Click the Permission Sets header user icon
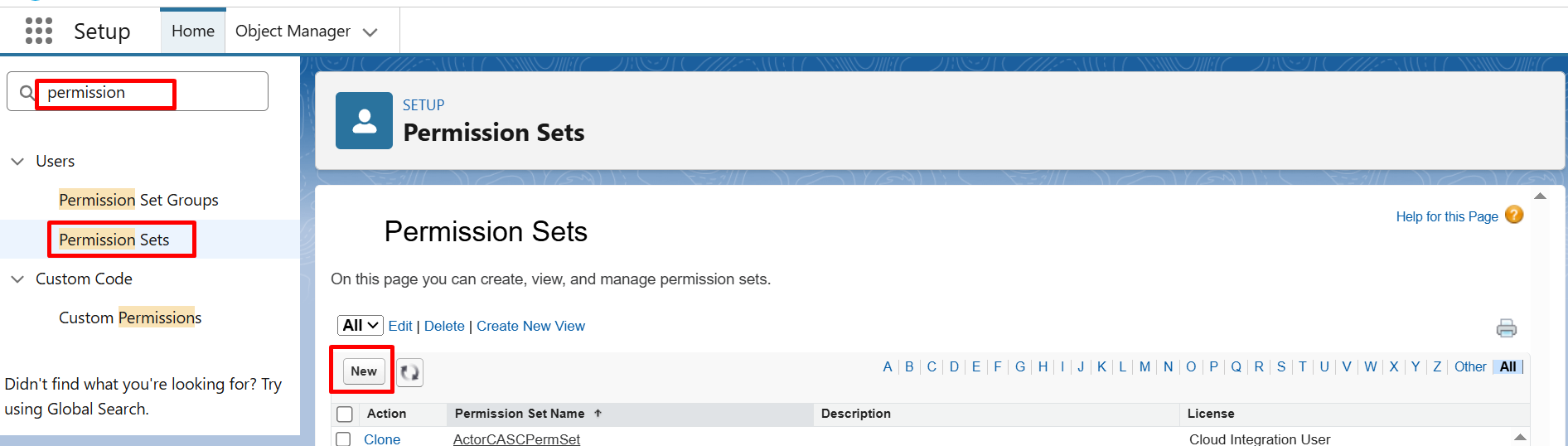Image resolution: width=1568 pixels, height=446 pixels. [364, 120]
